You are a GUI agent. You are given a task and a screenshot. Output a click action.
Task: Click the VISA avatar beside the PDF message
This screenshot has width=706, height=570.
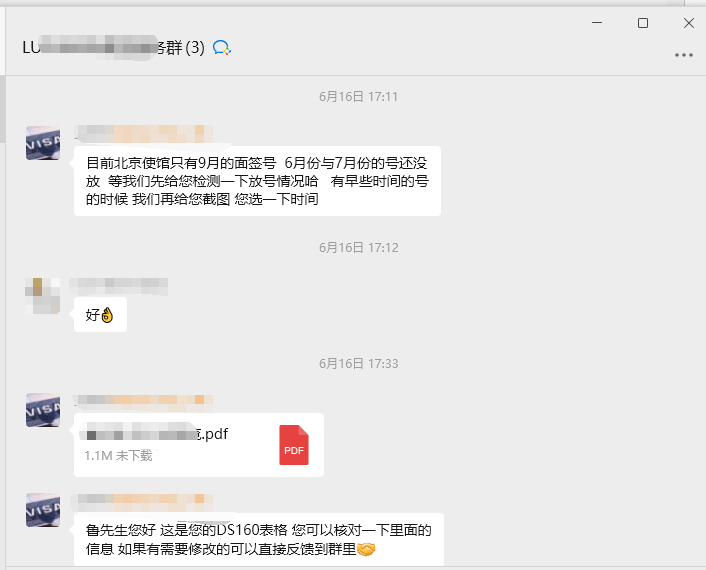coord(43,410)
